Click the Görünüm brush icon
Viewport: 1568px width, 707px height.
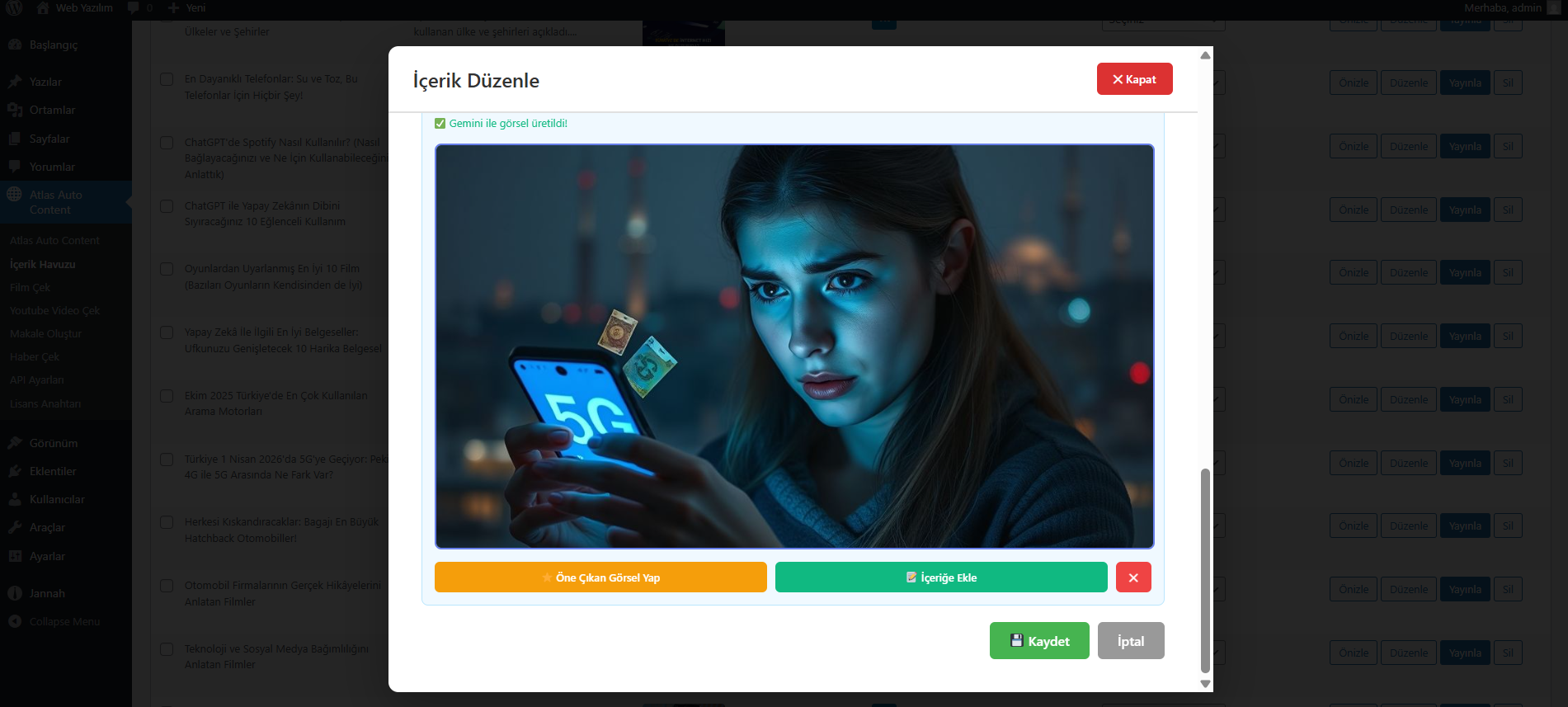pos(15,443)
